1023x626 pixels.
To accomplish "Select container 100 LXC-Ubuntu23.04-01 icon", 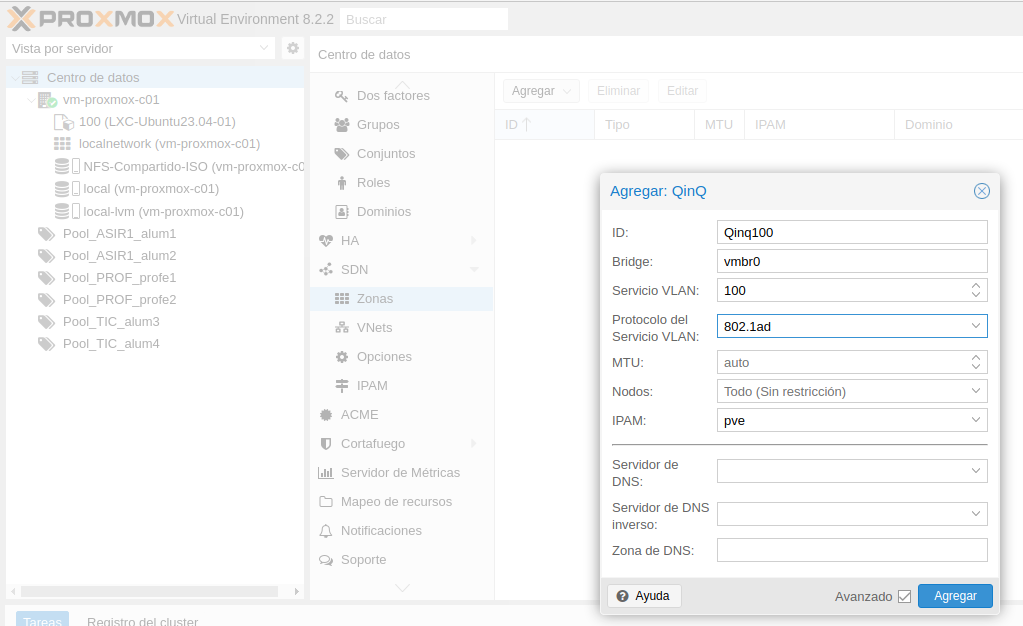I will [x=63, y=122].
